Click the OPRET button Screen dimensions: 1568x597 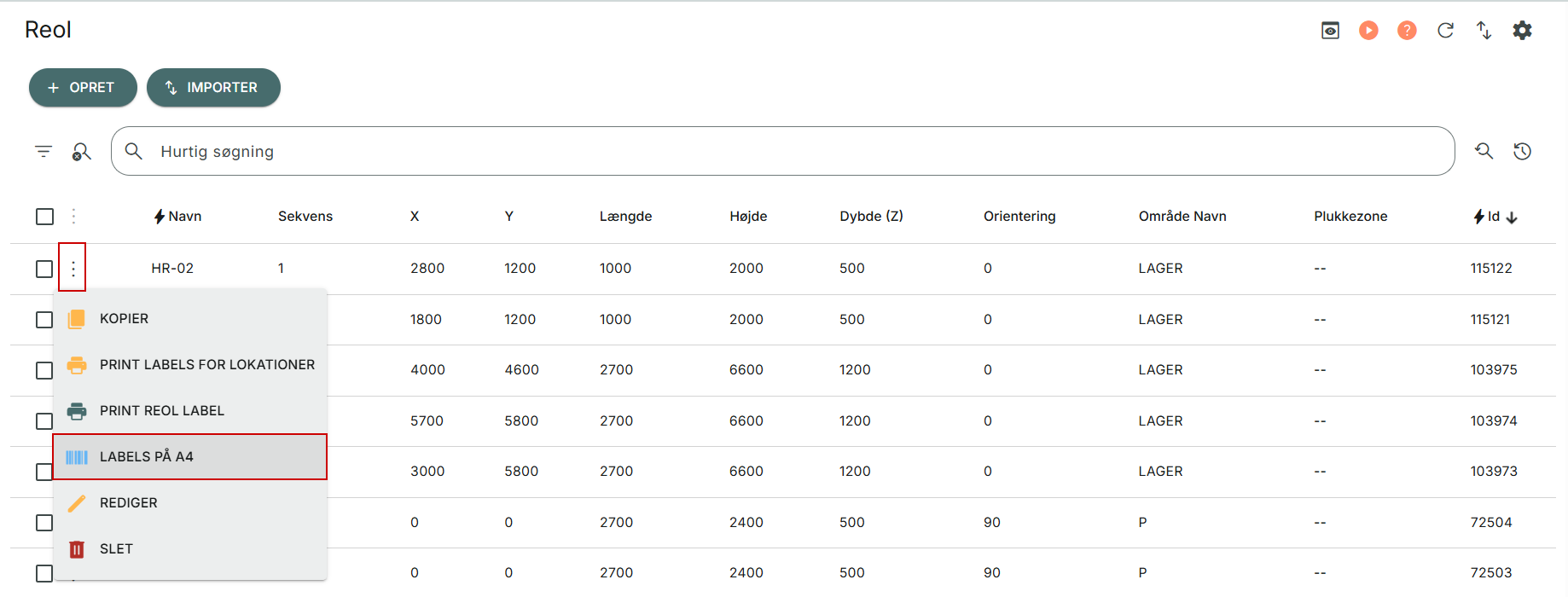point(83,88)
